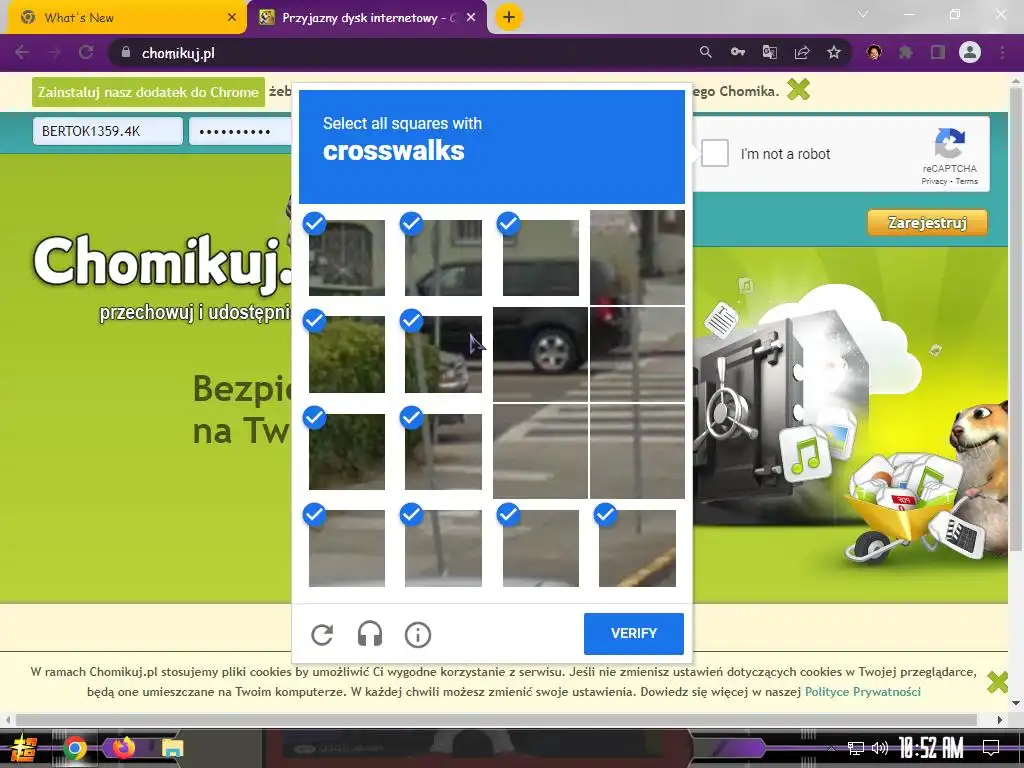The image size is (1024, 768).
Task: Click the Zarejestruj register button
Action: [927, 223]
